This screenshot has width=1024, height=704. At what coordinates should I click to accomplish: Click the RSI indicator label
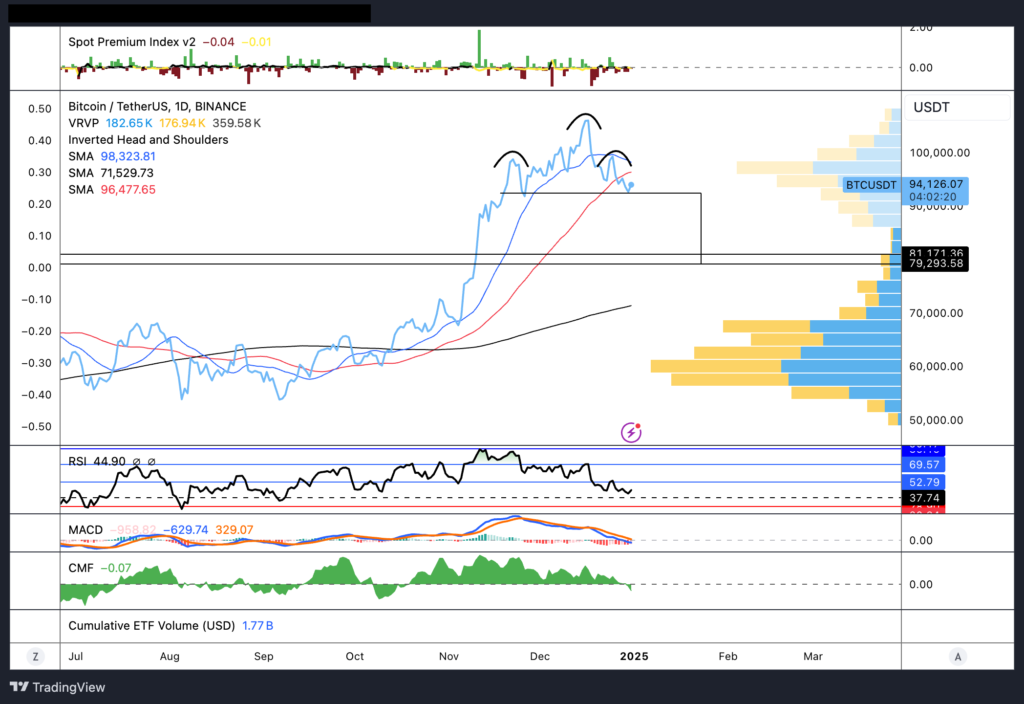79,461
